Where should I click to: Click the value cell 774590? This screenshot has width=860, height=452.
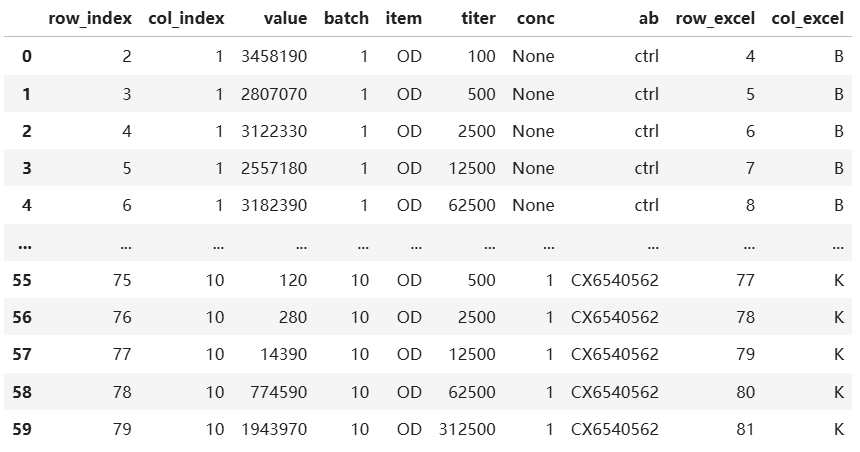[279, 393]
